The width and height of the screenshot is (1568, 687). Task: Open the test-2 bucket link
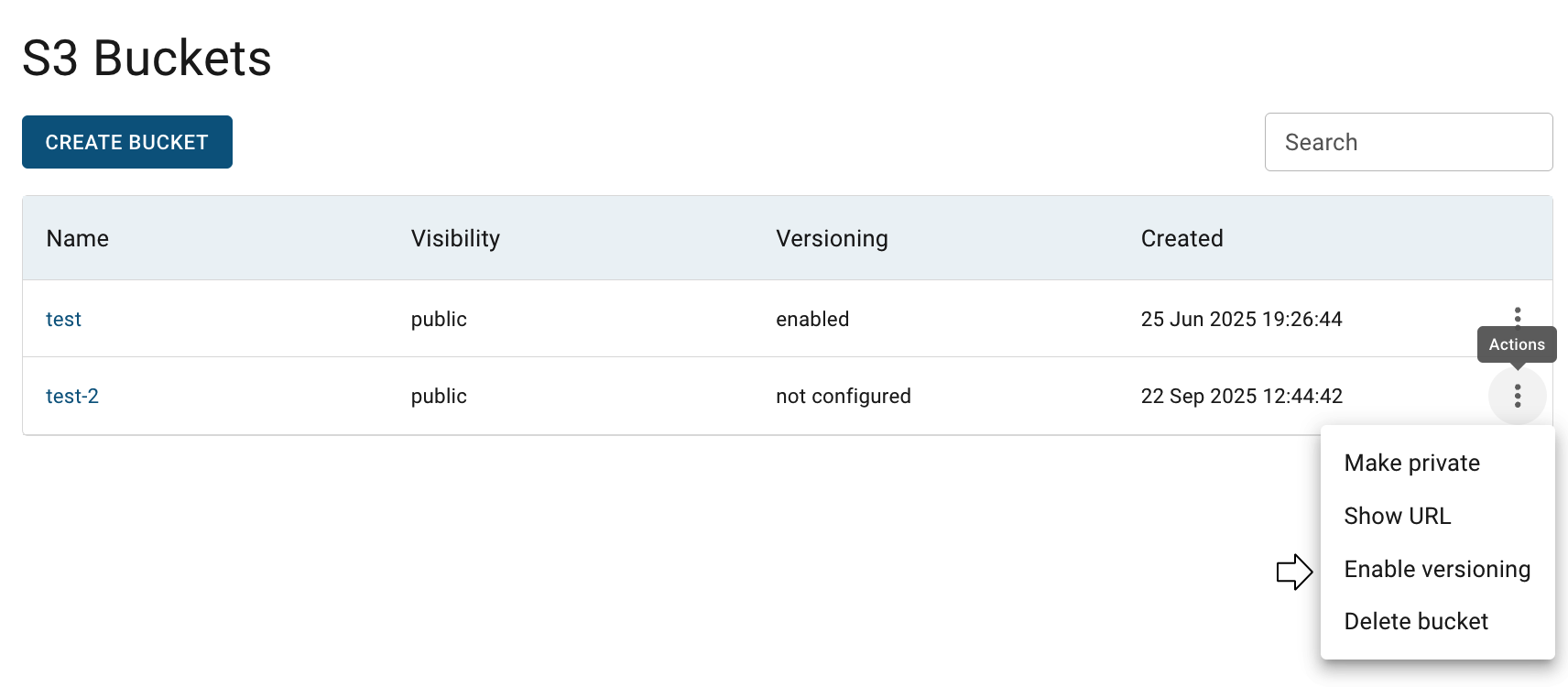click(71, 396)
